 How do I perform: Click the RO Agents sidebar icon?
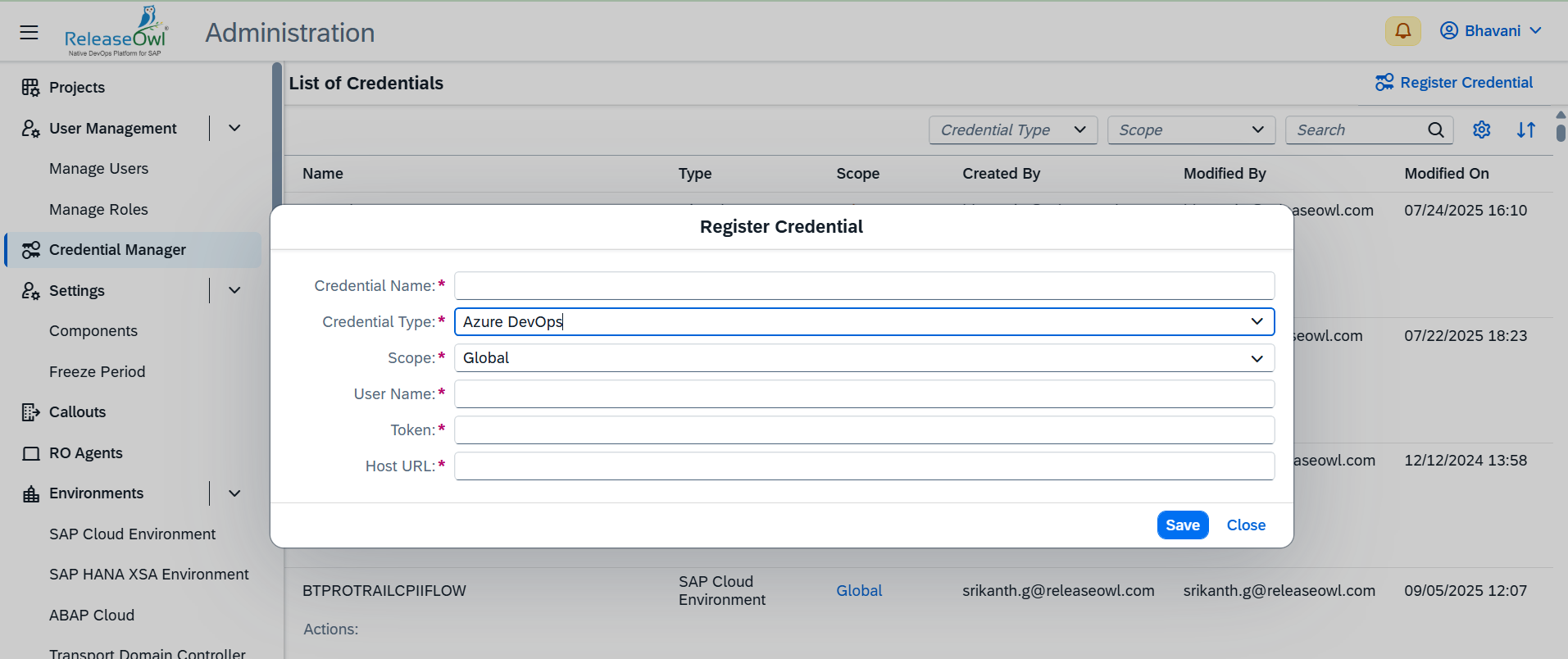pos(30,453)
